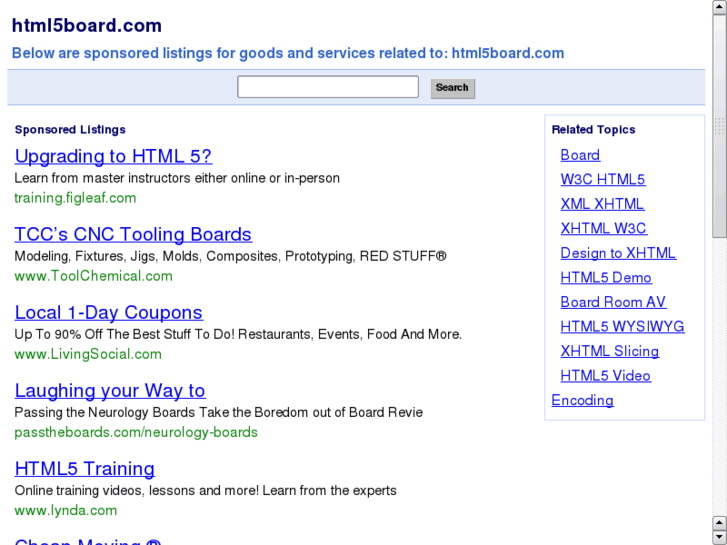Select the 'Design to XHTML' related topic
This screenshot has height=545, width=727.
click(618, 253)
